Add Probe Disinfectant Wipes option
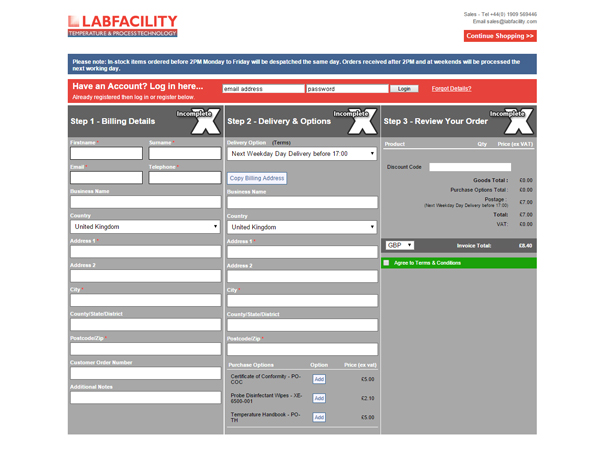 tap(319, 398)
